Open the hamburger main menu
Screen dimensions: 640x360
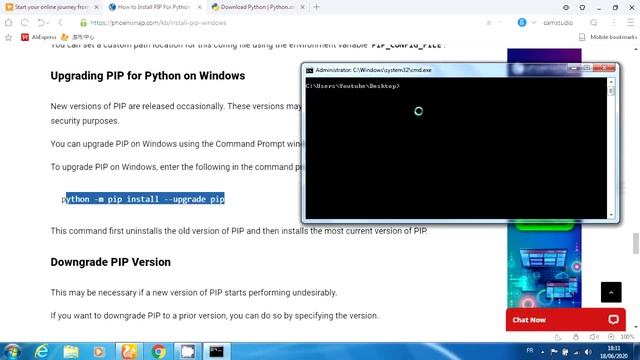click(x=630, y=23)
